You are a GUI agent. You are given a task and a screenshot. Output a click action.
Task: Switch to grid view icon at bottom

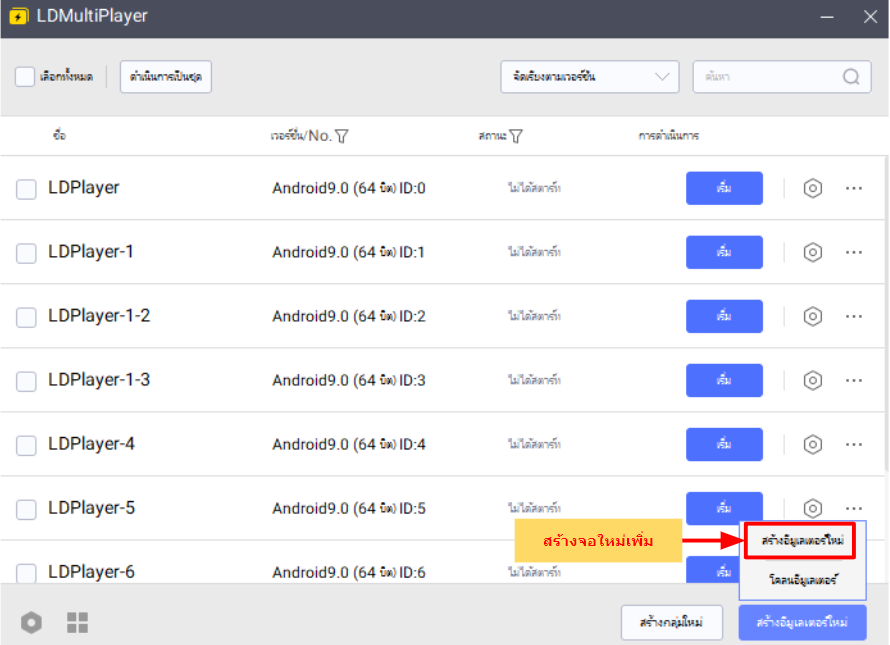[77, 622]
